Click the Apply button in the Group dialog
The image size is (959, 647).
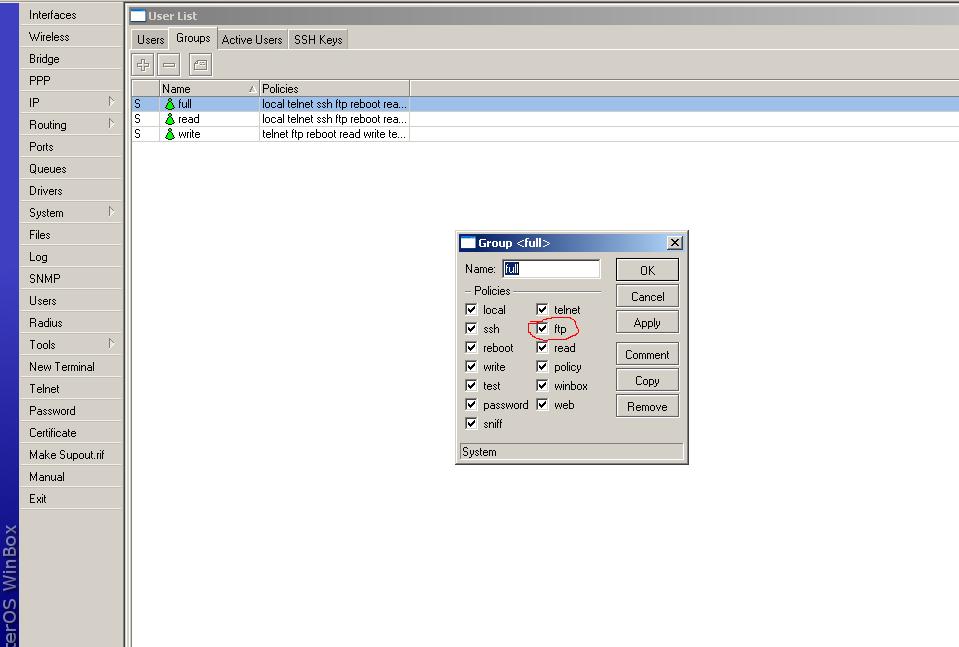click(646, 322)
